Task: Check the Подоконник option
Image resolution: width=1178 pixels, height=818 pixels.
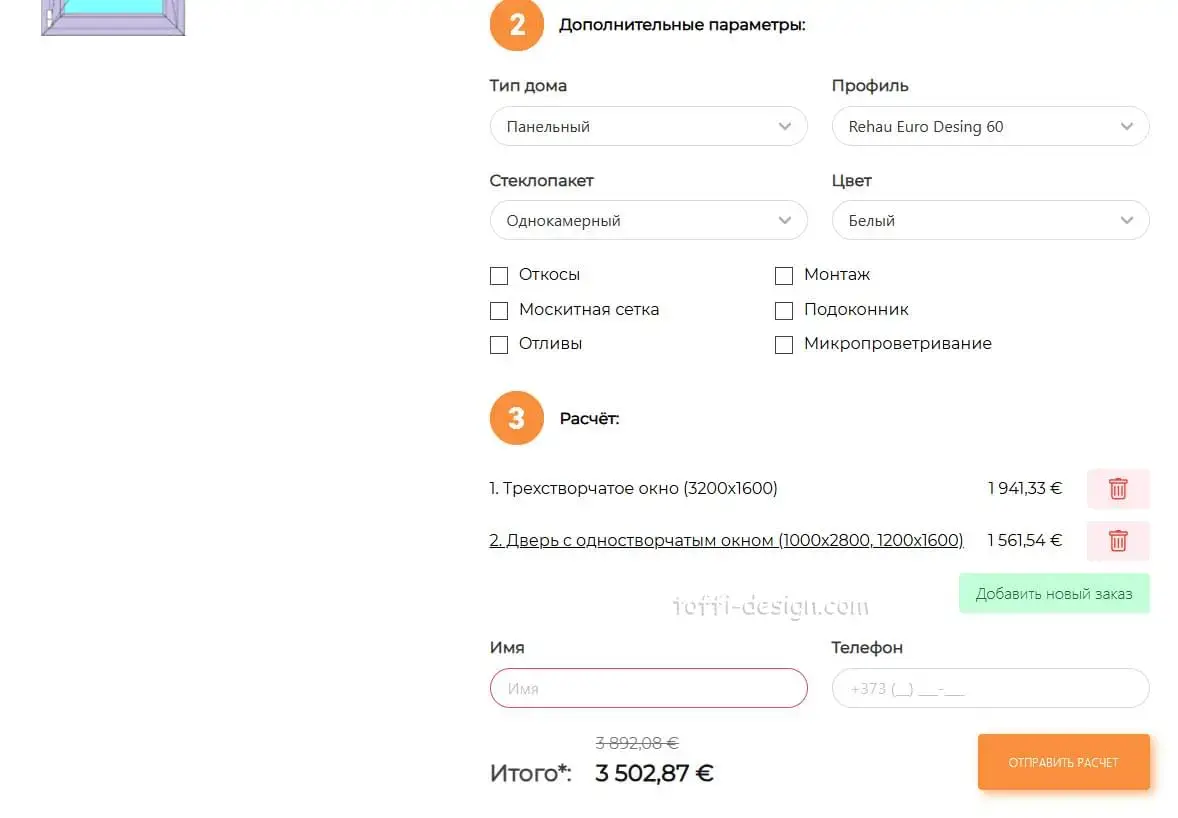Action: (x=784, y=311)
